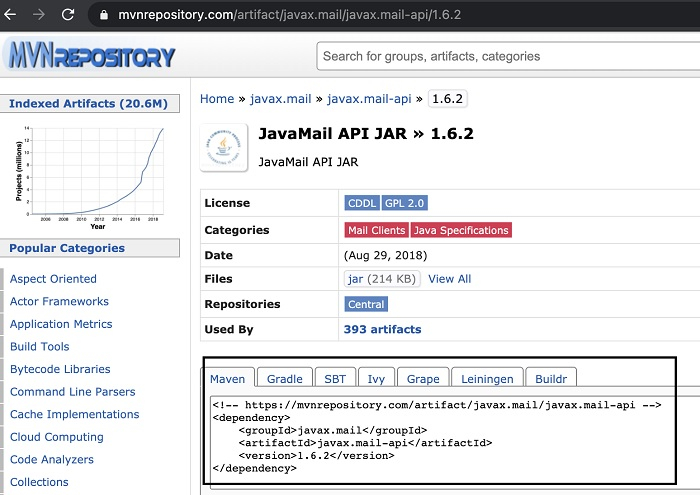Reload the page with the refresh icon

[68, 15]
